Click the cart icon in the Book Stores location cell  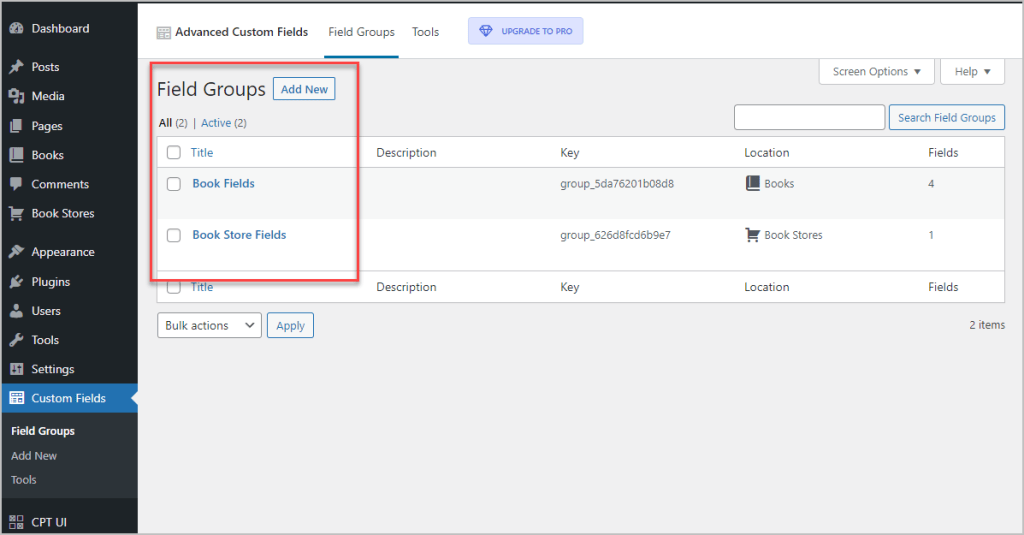coord(753,235)
